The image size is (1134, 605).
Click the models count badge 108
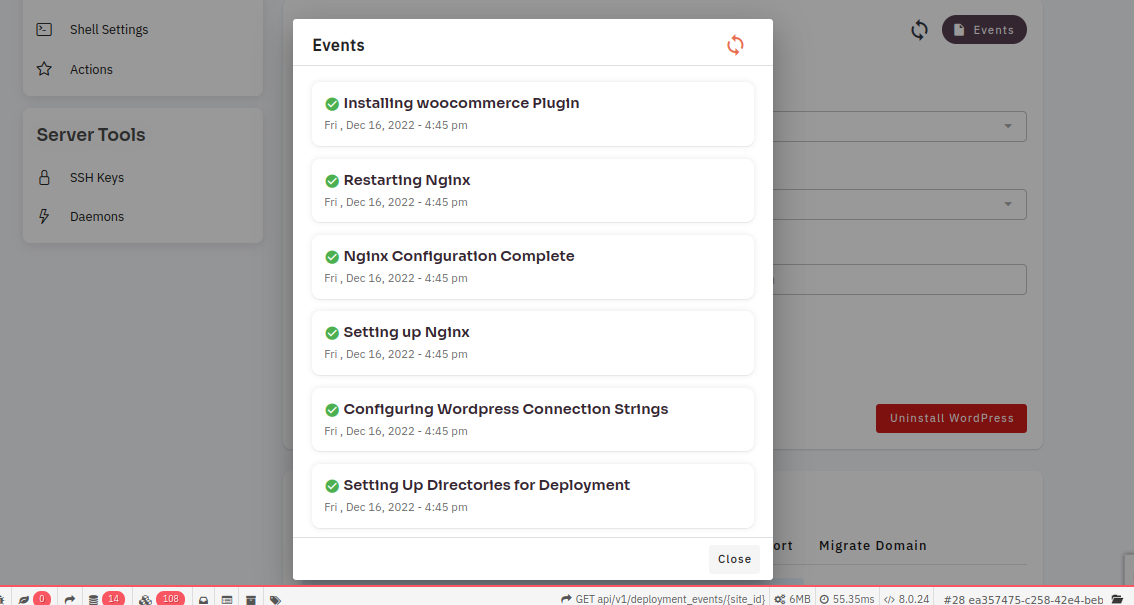170,598
